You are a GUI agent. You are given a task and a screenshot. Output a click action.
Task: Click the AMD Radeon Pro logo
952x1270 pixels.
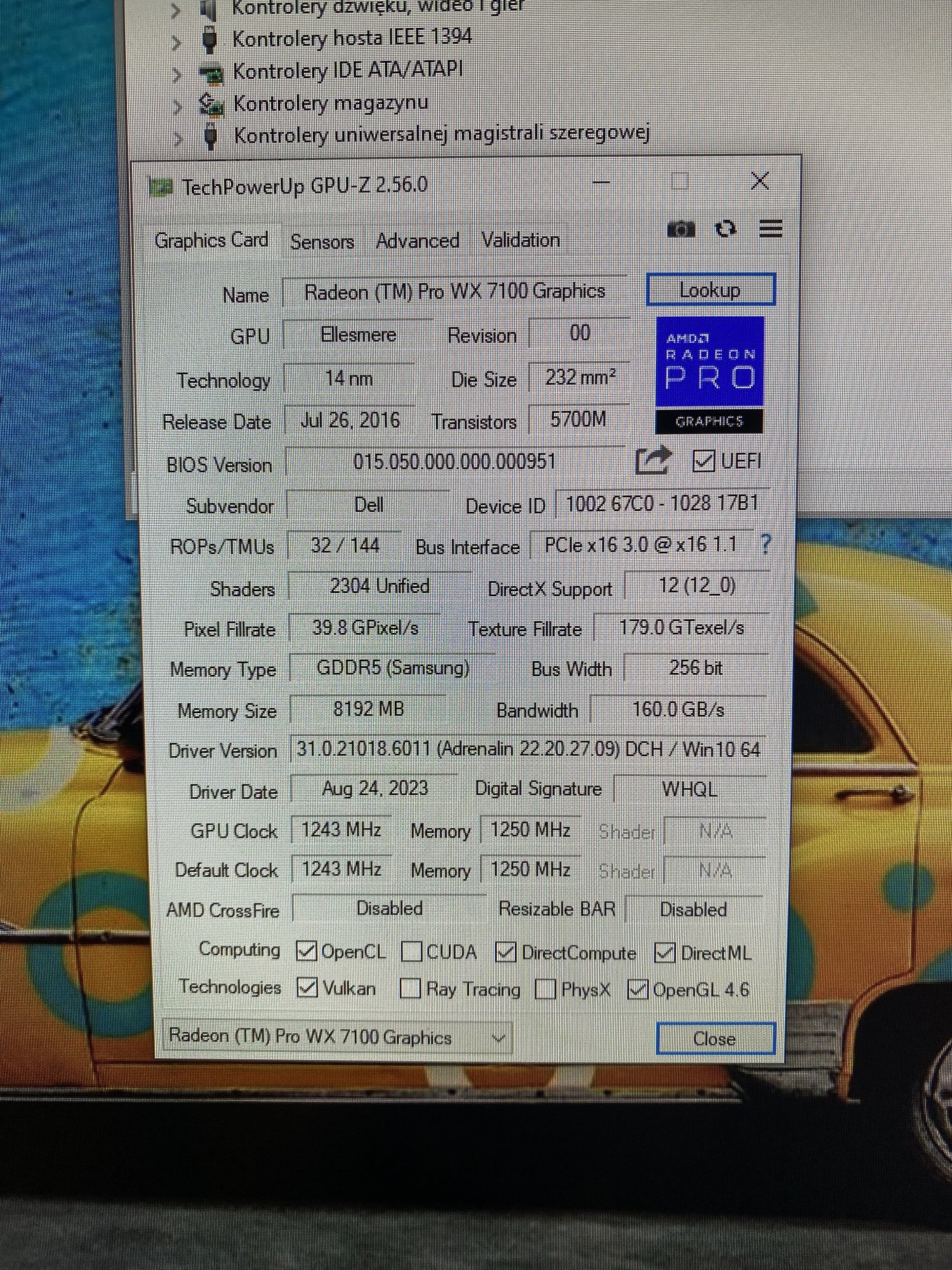709,375
